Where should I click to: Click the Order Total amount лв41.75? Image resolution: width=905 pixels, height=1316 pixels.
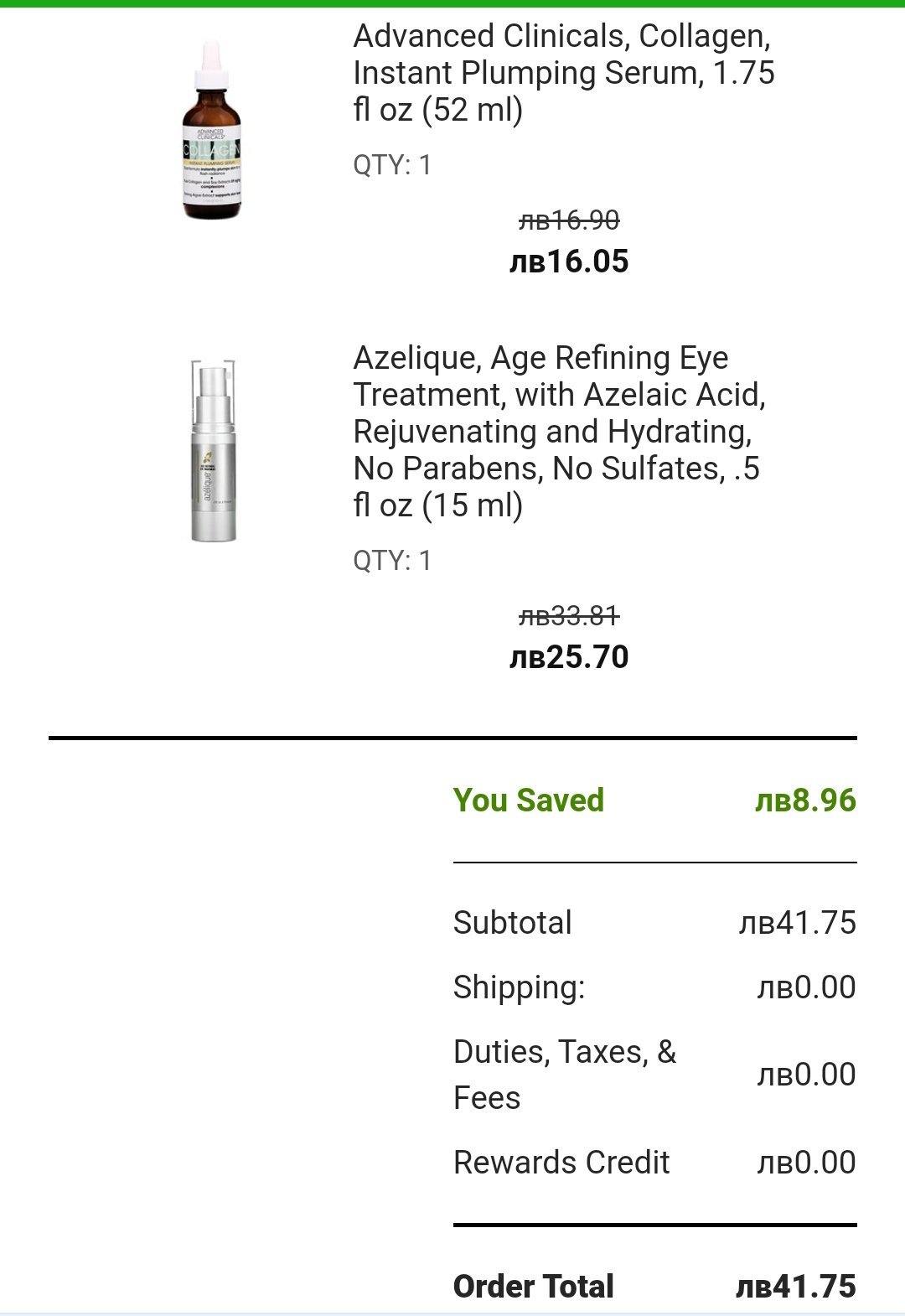coord(795,1287)
